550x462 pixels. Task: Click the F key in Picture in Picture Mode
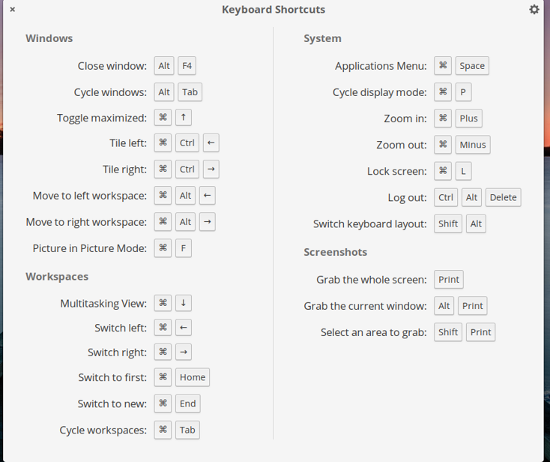183,248
